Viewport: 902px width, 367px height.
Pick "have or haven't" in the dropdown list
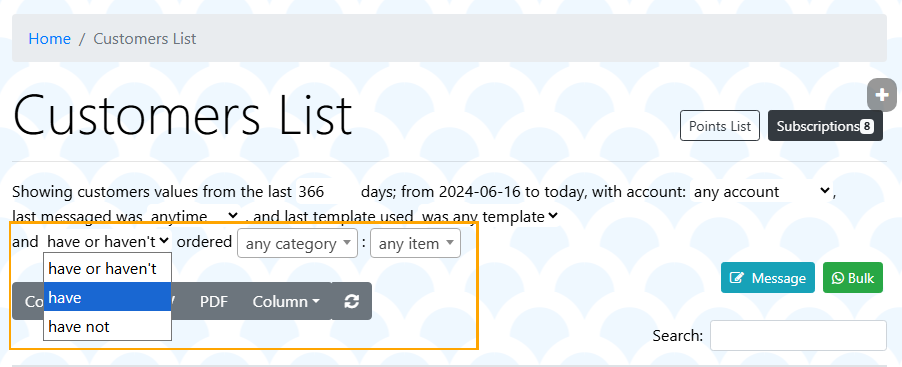pos(108,268)
